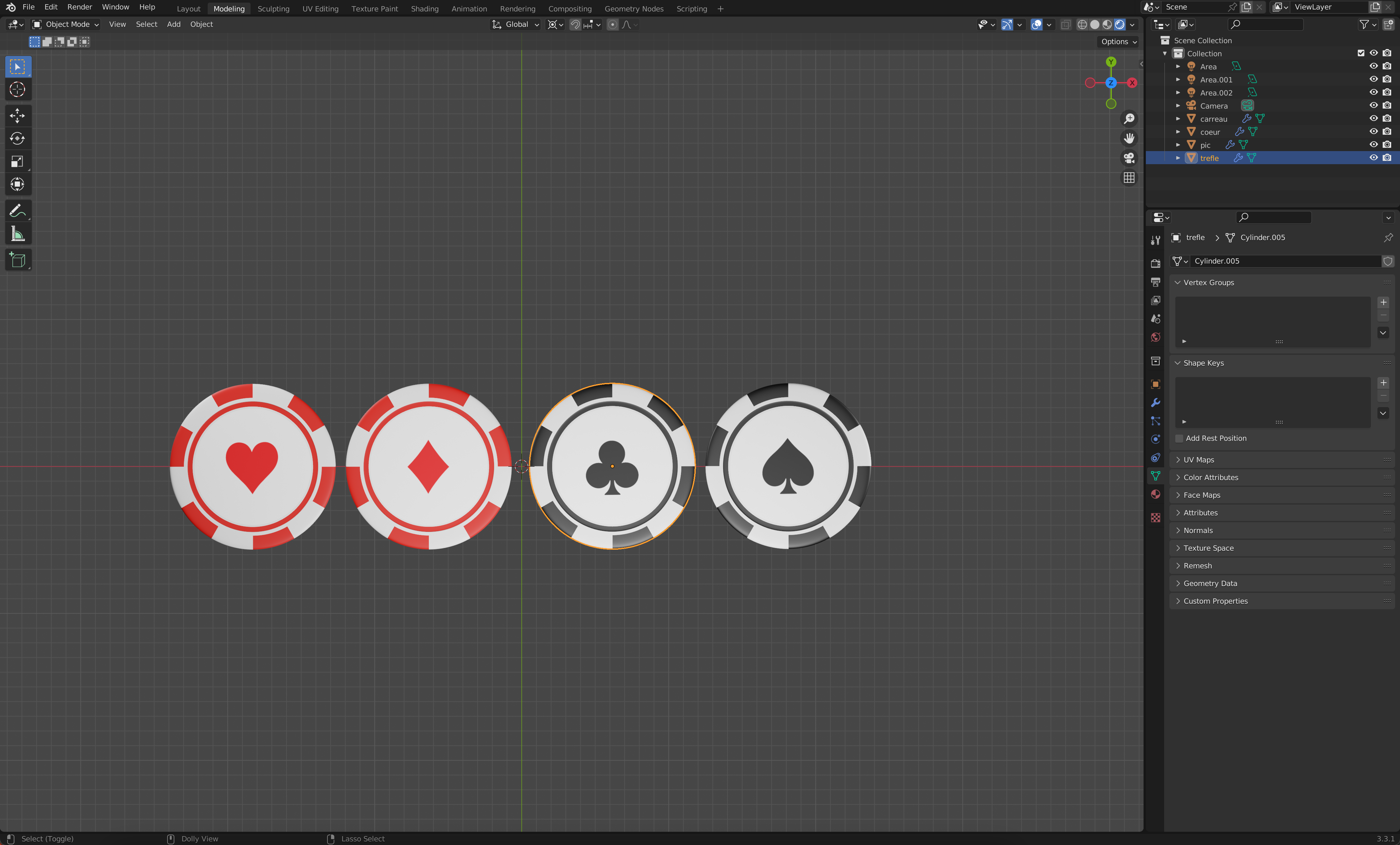Open the Texture properties checker tab
The width and height of the screenshot is (1400, 845).
(1156, 517)
